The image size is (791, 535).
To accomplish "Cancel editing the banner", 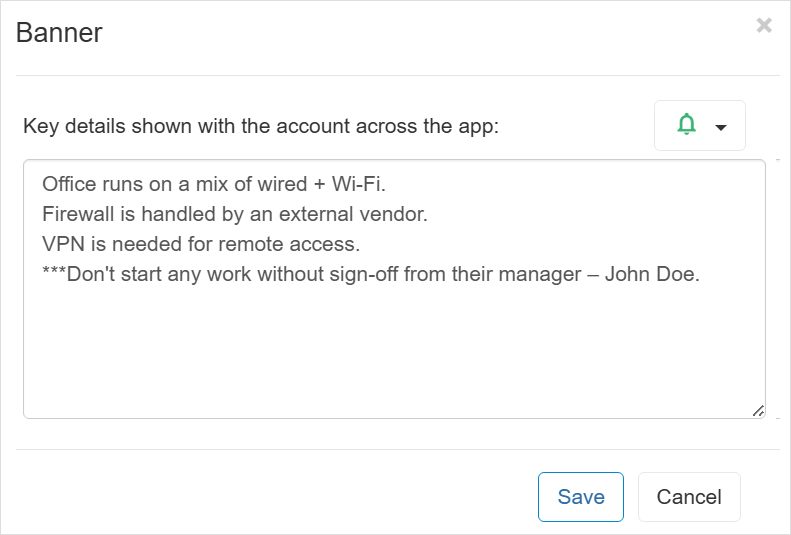I will [689, 497].
